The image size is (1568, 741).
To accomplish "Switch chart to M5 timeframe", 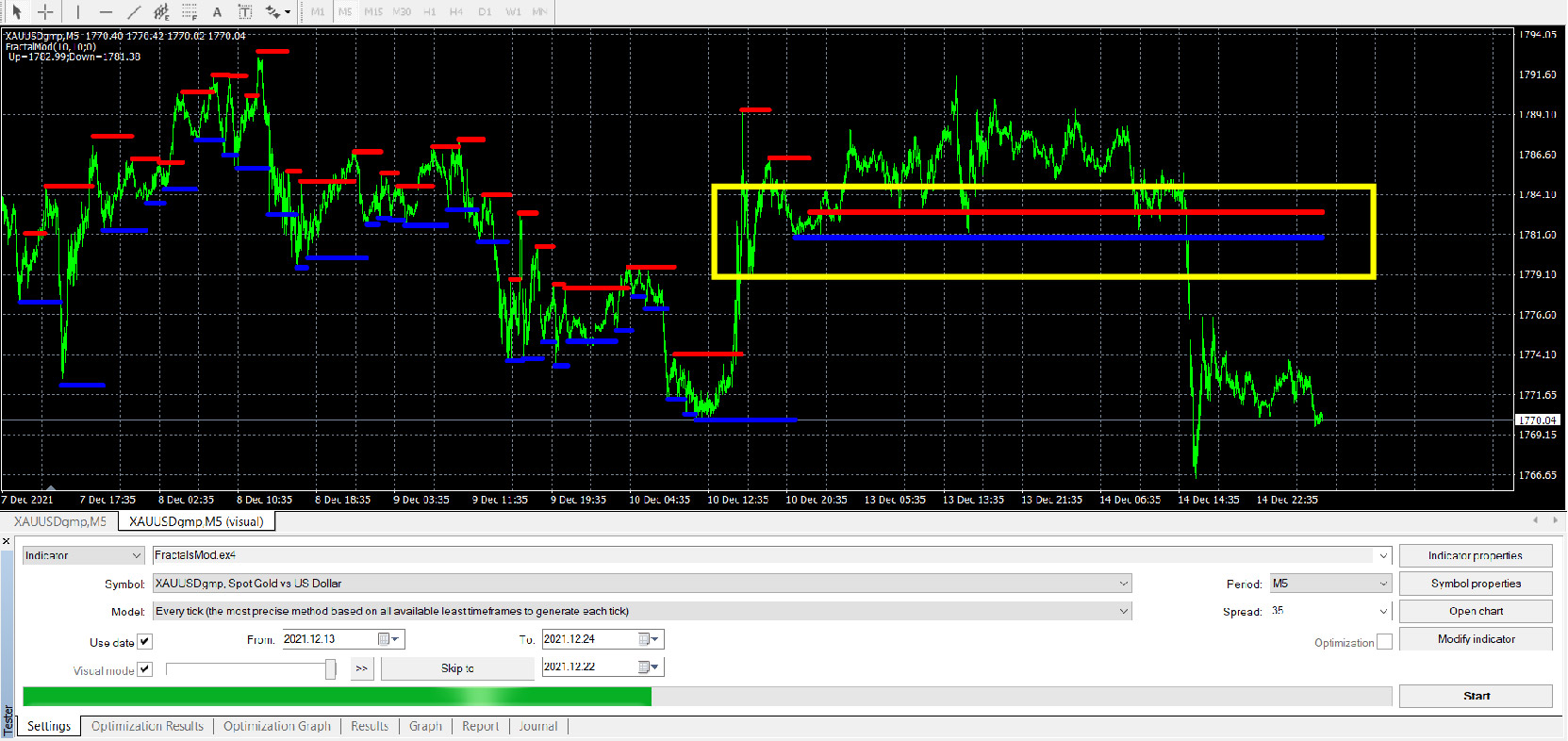I will coord(345,12).
